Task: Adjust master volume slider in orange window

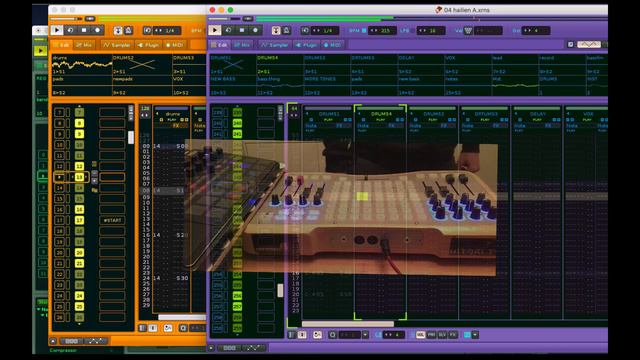Action: tap(66, 19)
